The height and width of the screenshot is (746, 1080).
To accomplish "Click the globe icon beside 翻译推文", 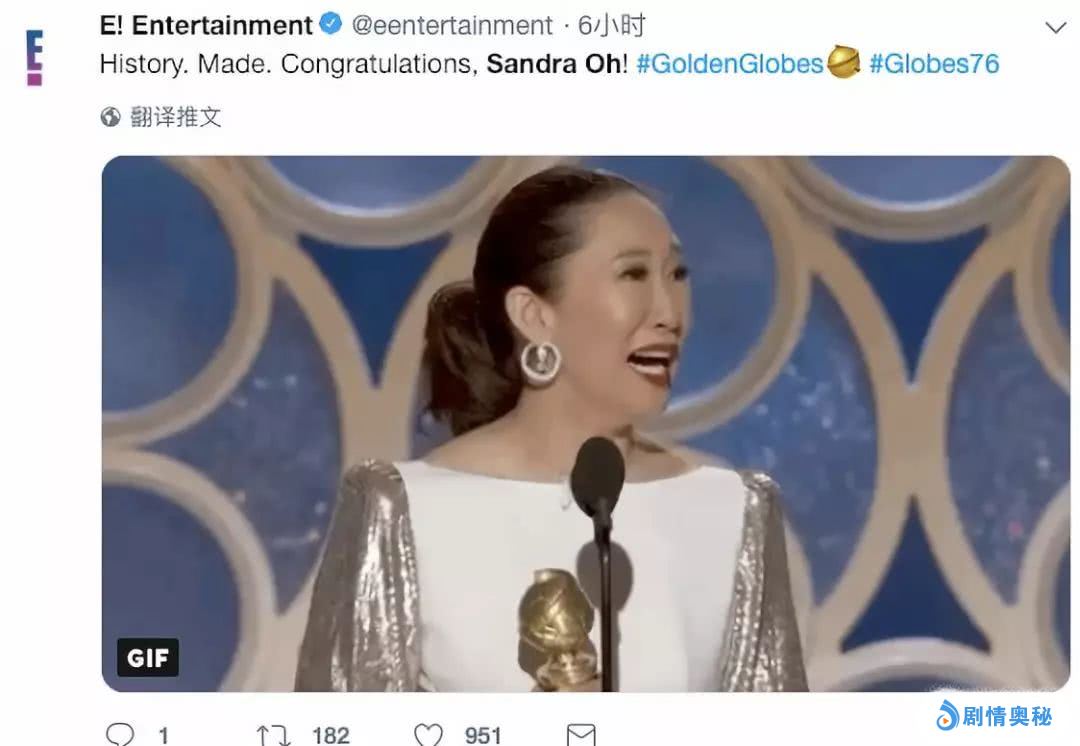I will click(x=111, y=117).
